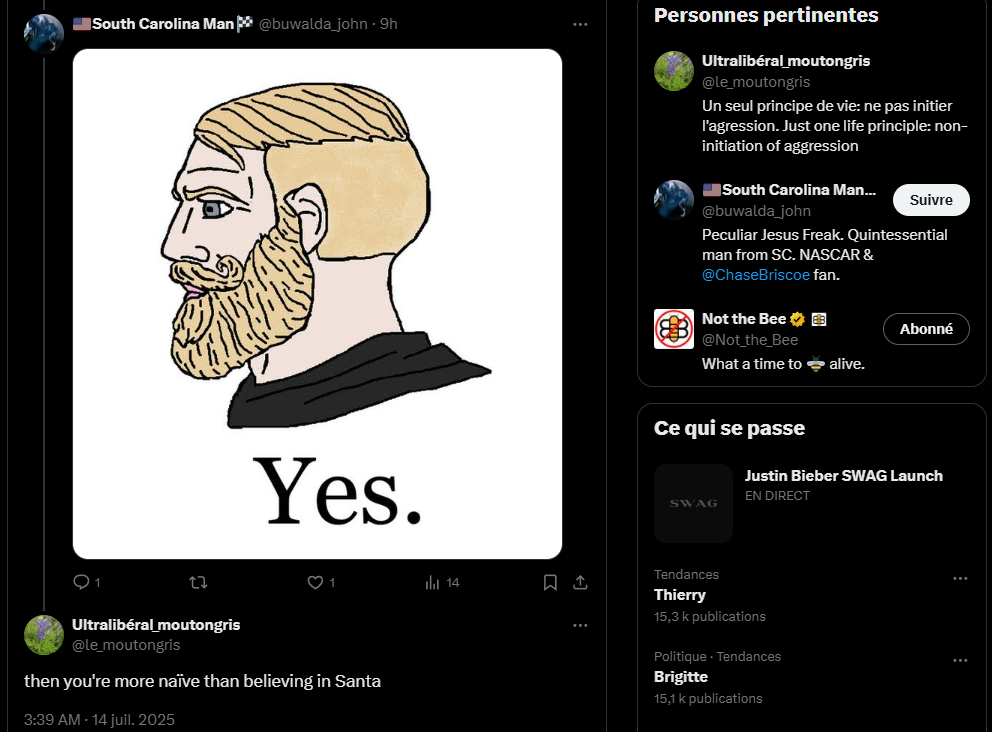Share the South Carolina Man tweet
Screen dimensions: 992x732
(x=580, y=582)
